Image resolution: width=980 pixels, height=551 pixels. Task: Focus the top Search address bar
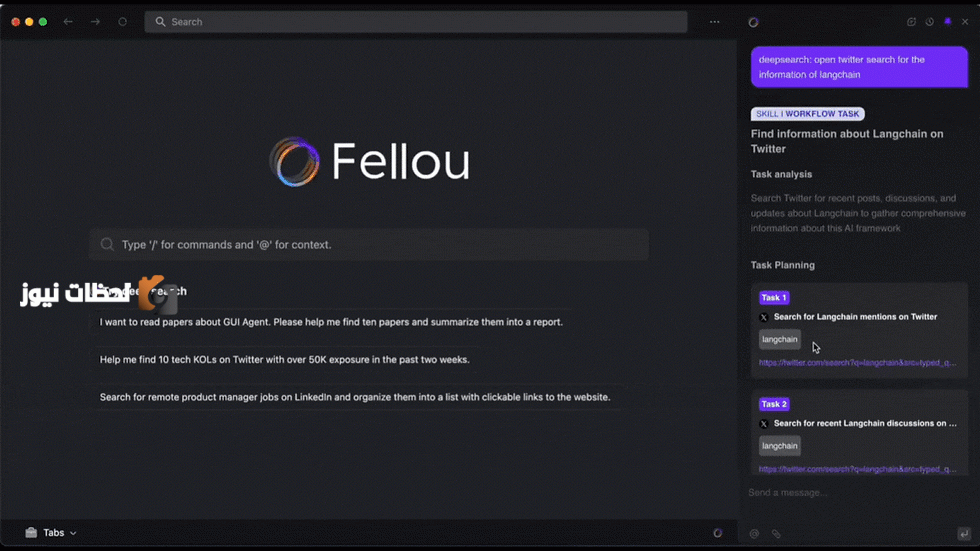pyautogui.click(x=416, y=22)
